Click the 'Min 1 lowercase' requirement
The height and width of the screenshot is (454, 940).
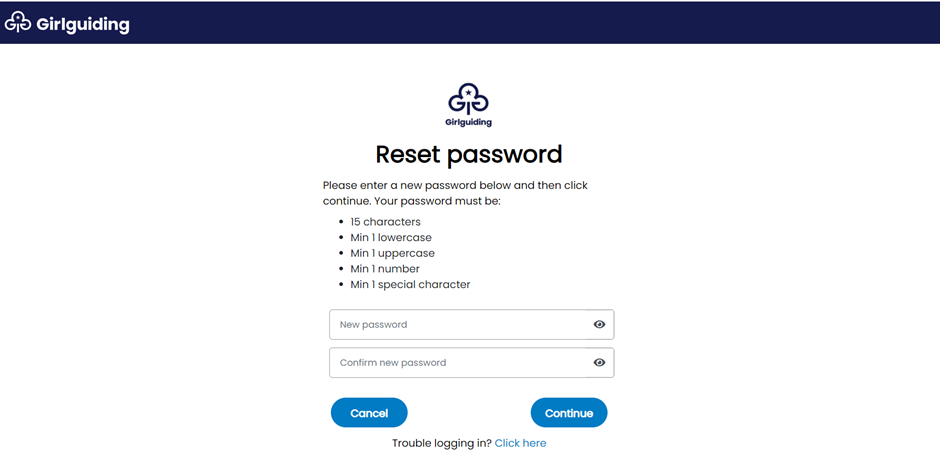391,237
